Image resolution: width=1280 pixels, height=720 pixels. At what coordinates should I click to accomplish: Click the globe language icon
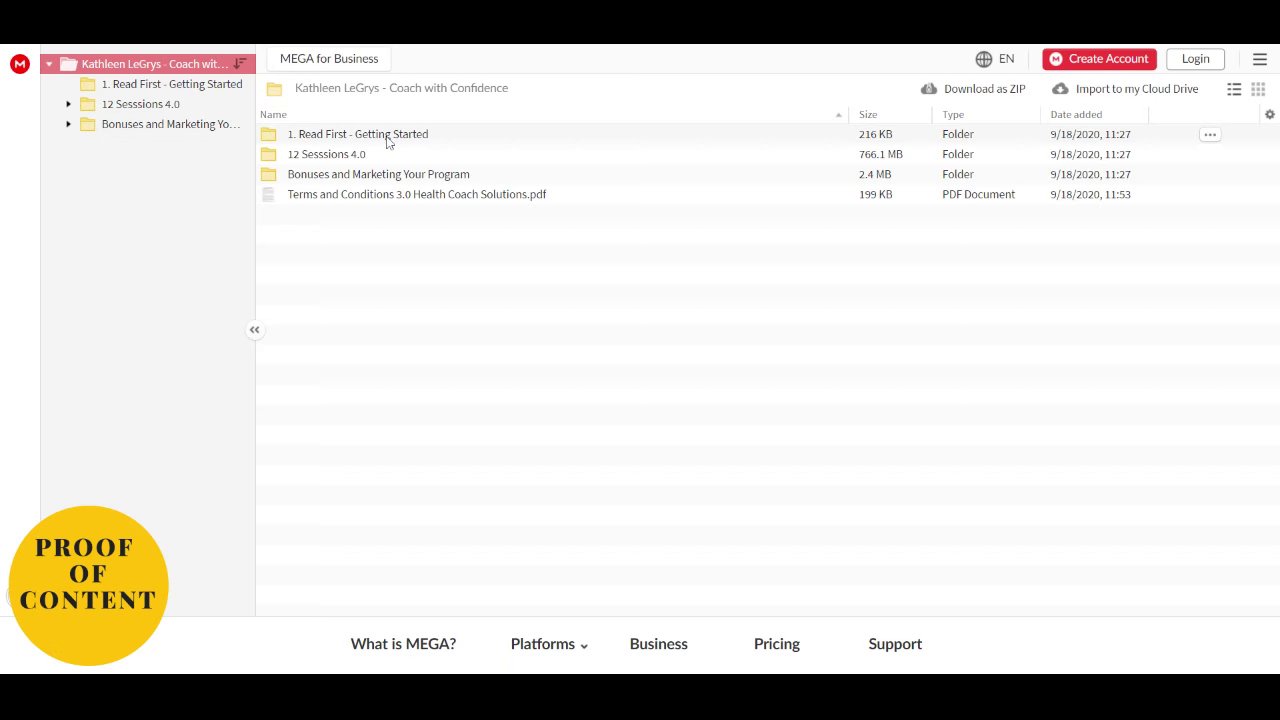(984, 59)
